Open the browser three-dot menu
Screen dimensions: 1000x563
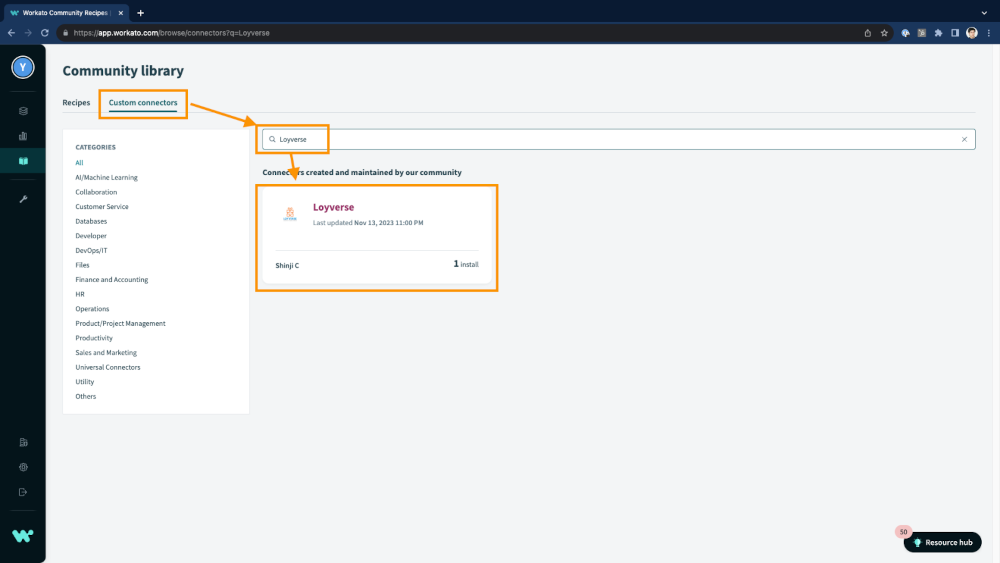(987, 32)
